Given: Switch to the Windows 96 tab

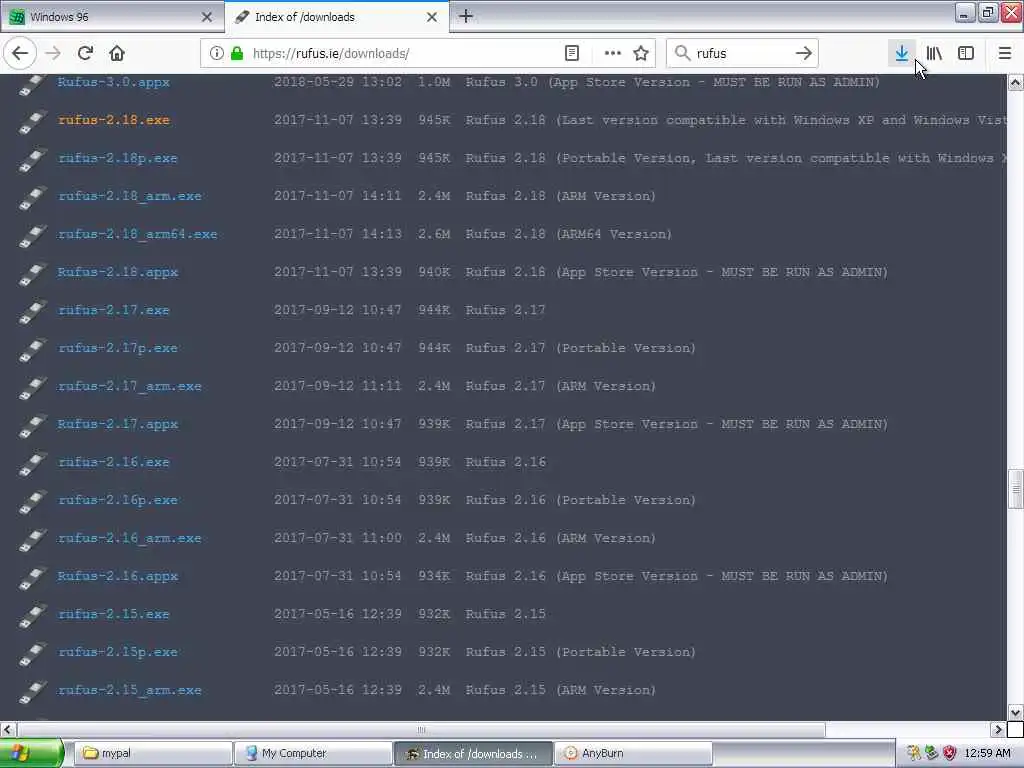Looking at the screenshot, I should point(111,17).
